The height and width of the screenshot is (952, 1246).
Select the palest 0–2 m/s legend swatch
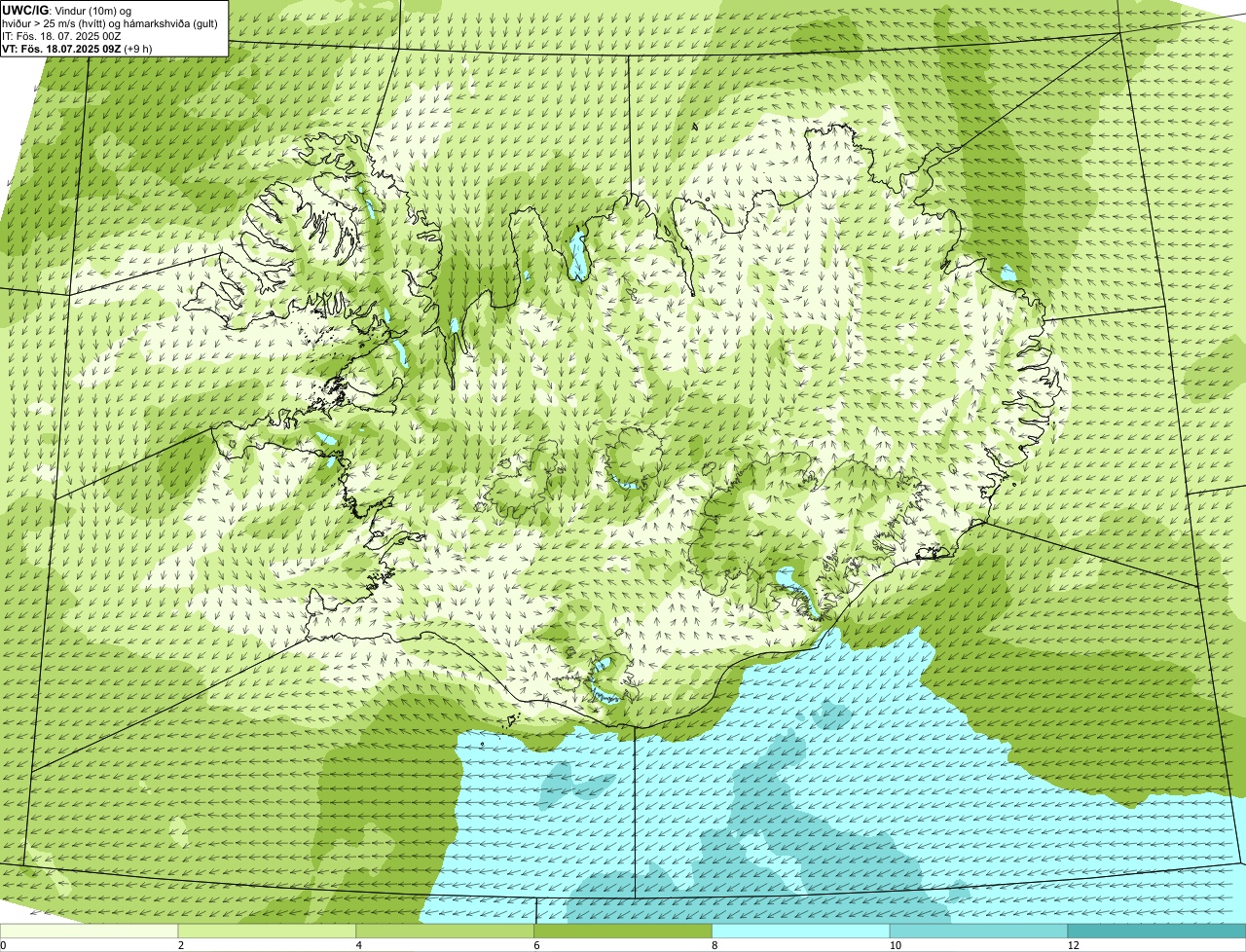90,931
